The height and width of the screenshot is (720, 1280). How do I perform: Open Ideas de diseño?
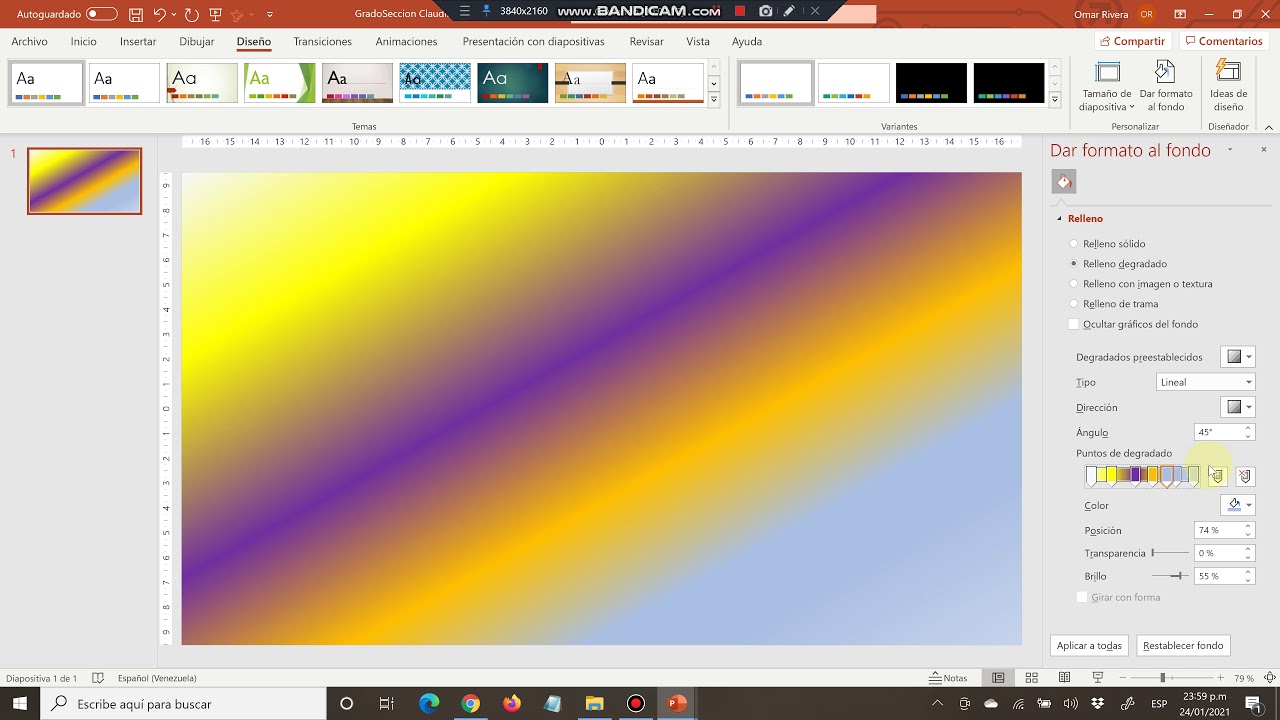[x=1228, y=86]
